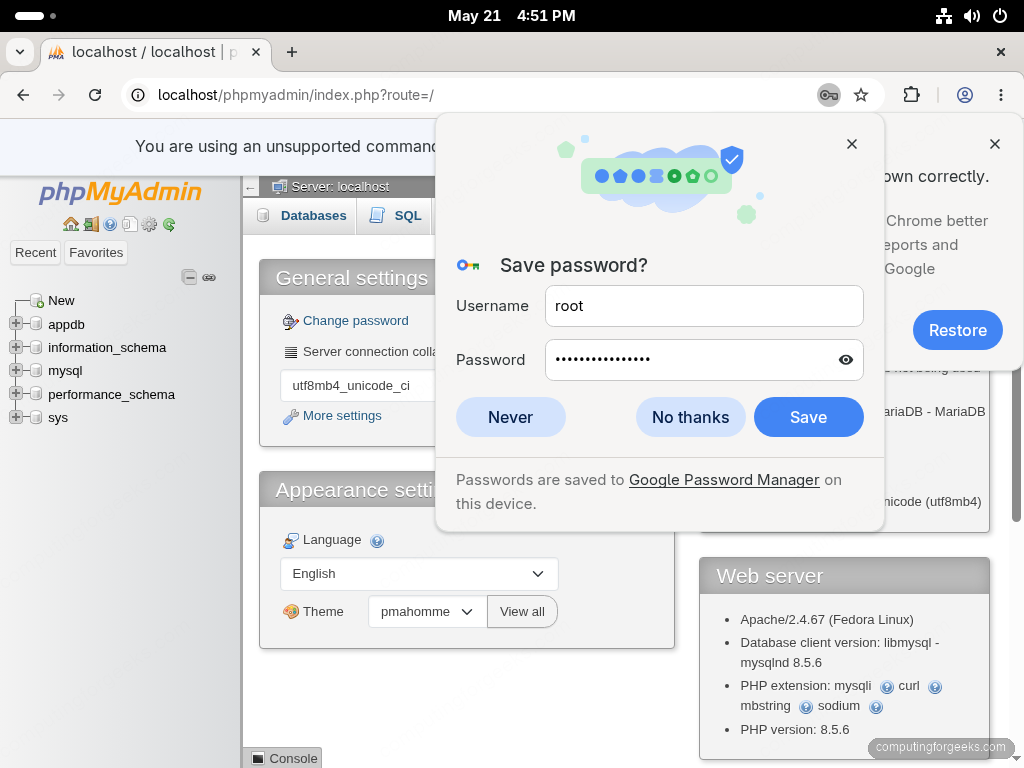
Task: Select the localhost phpMyAdmin browser tab
Action: pyautogui.click(x=156, y=52)
